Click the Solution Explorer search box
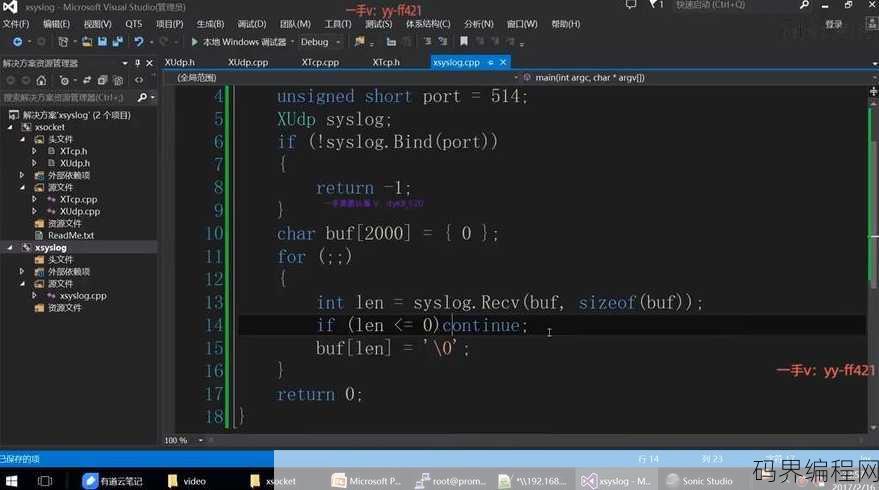The image size is (879, 490). (68, 98)
